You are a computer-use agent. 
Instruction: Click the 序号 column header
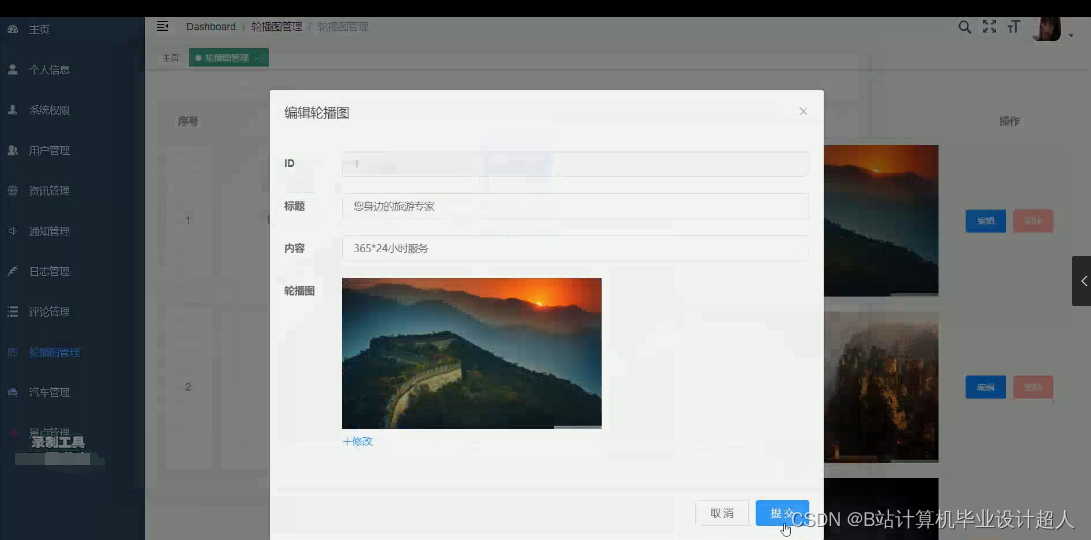188,121
